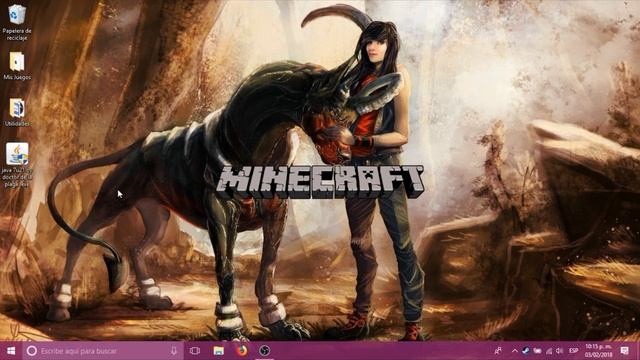Open Task View on the taskbar
Image resolution: width=640 pixels, height=360 pixels.
(195, 351)
